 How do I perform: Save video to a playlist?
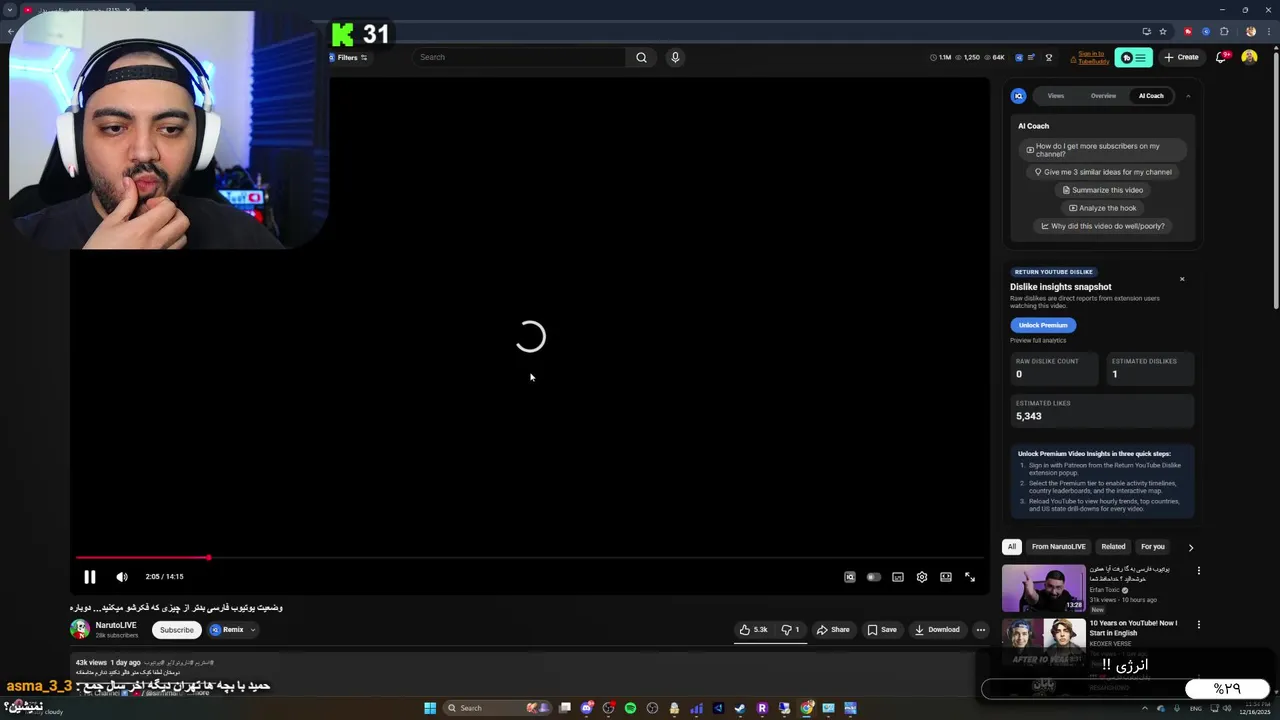tap(882, 630)
